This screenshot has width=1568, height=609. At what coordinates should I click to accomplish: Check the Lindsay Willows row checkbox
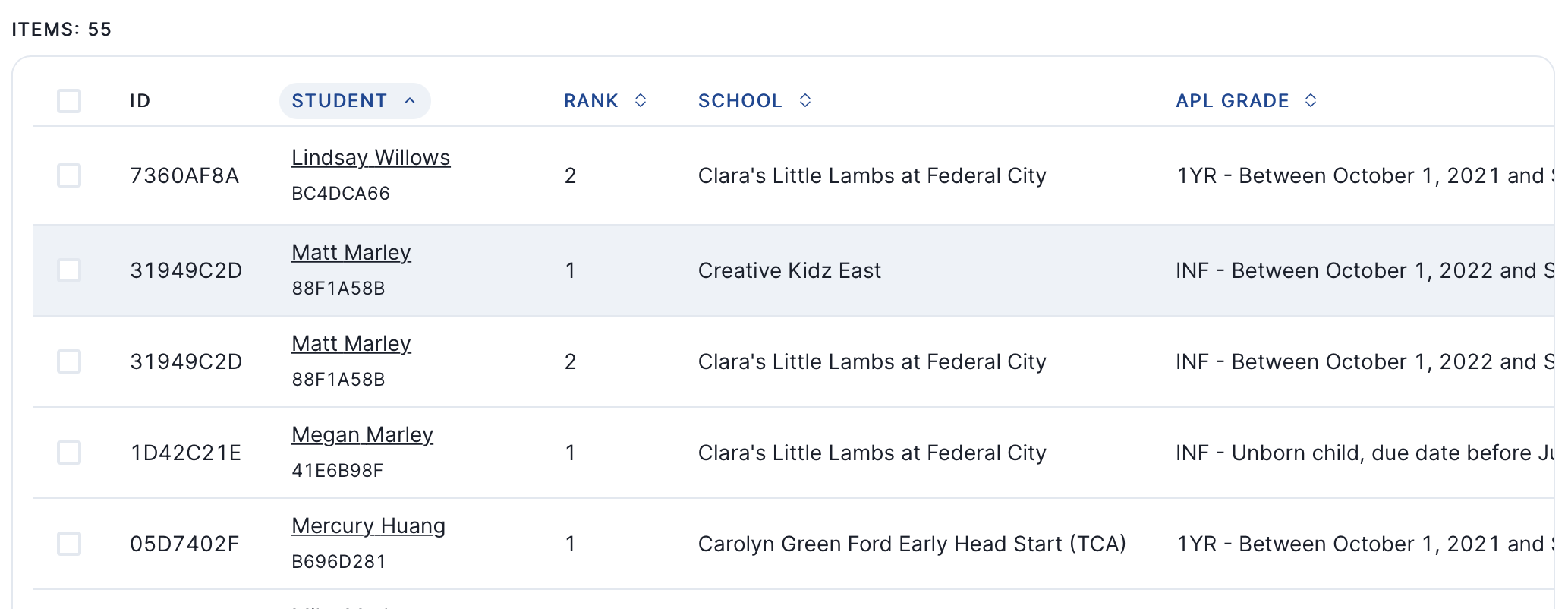tap(69, 175)
